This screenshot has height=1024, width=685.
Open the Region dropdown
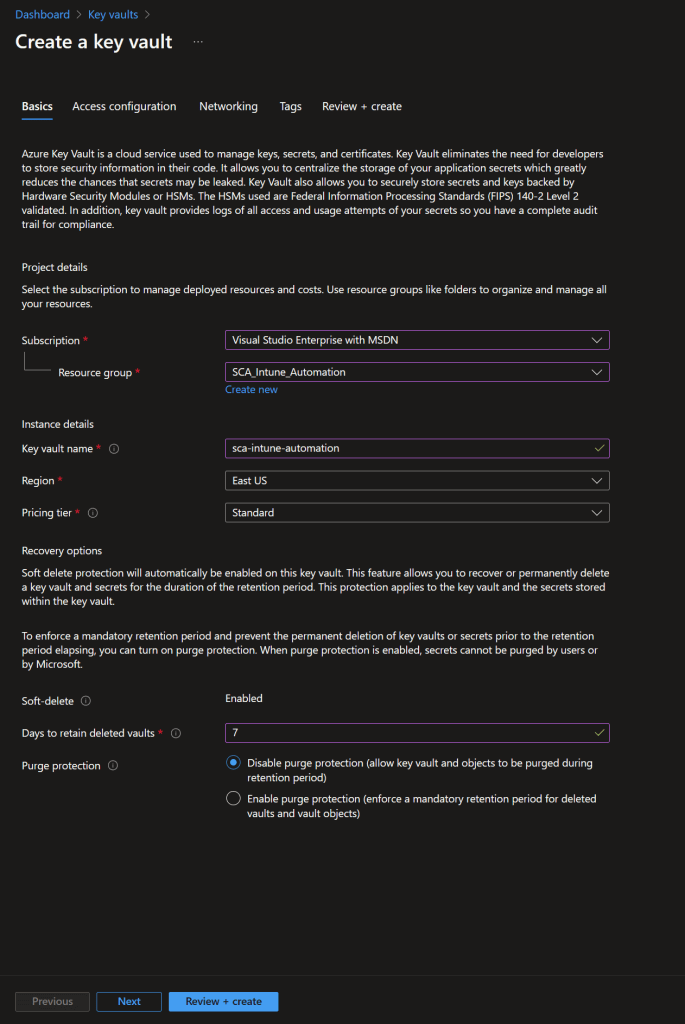pos(417,481)
